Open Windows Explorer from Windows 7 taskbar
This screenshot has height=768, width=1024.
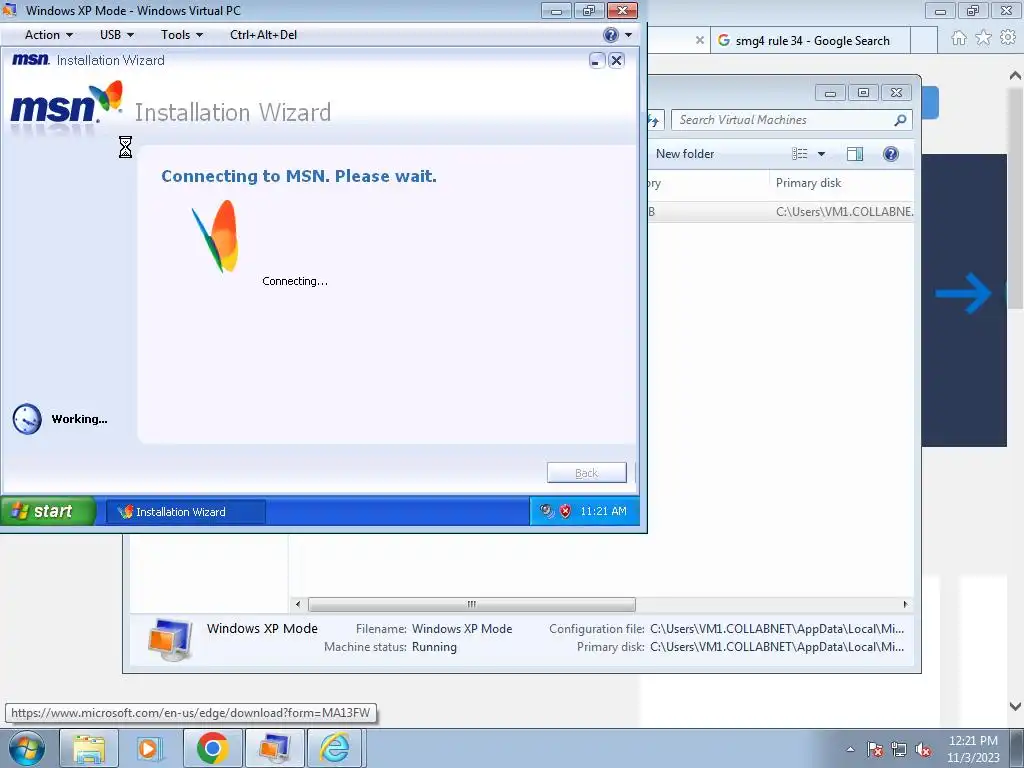89,748
